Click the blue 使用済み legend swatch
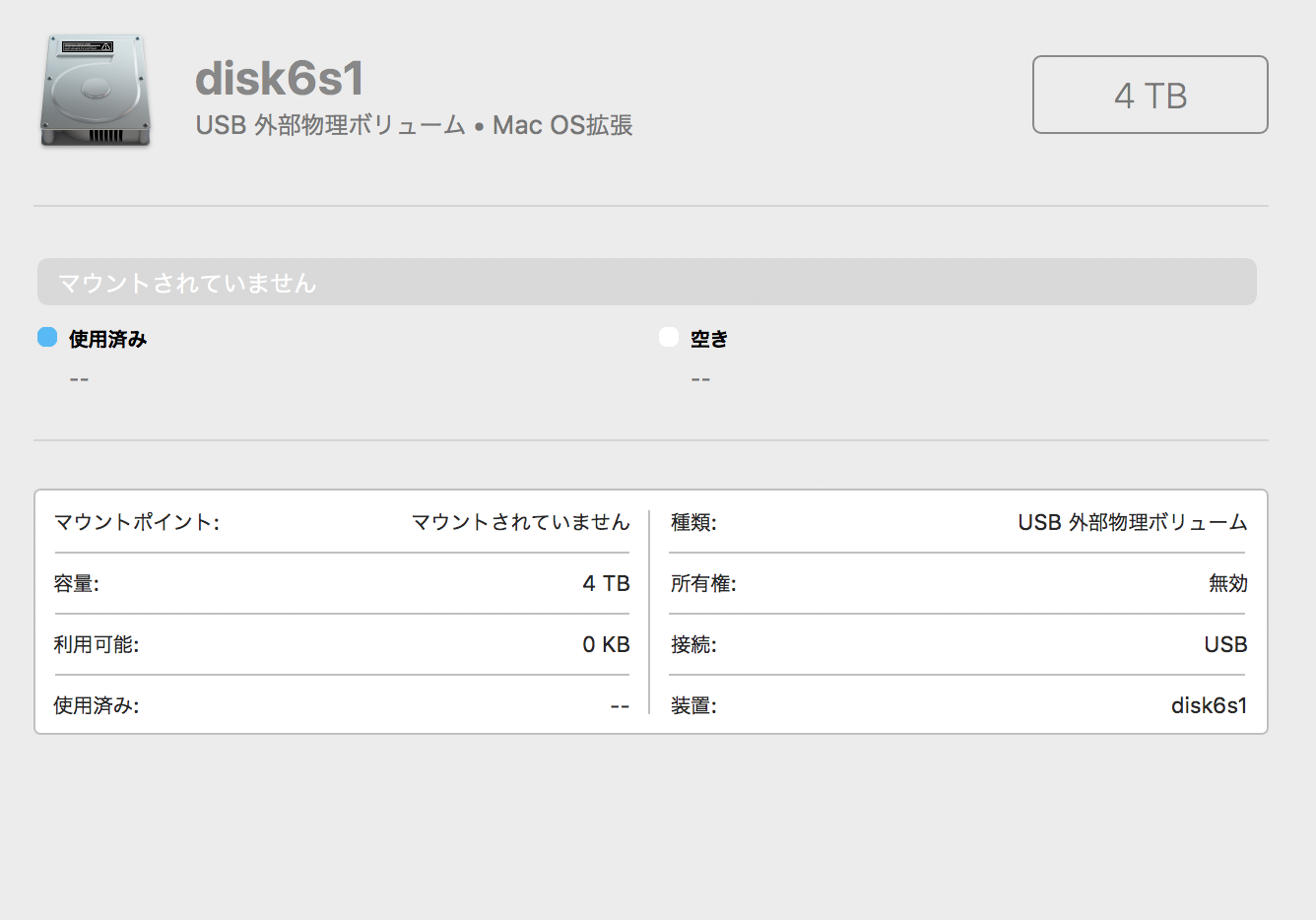Viewport: 1316px width, 920px height. point(47,337)
